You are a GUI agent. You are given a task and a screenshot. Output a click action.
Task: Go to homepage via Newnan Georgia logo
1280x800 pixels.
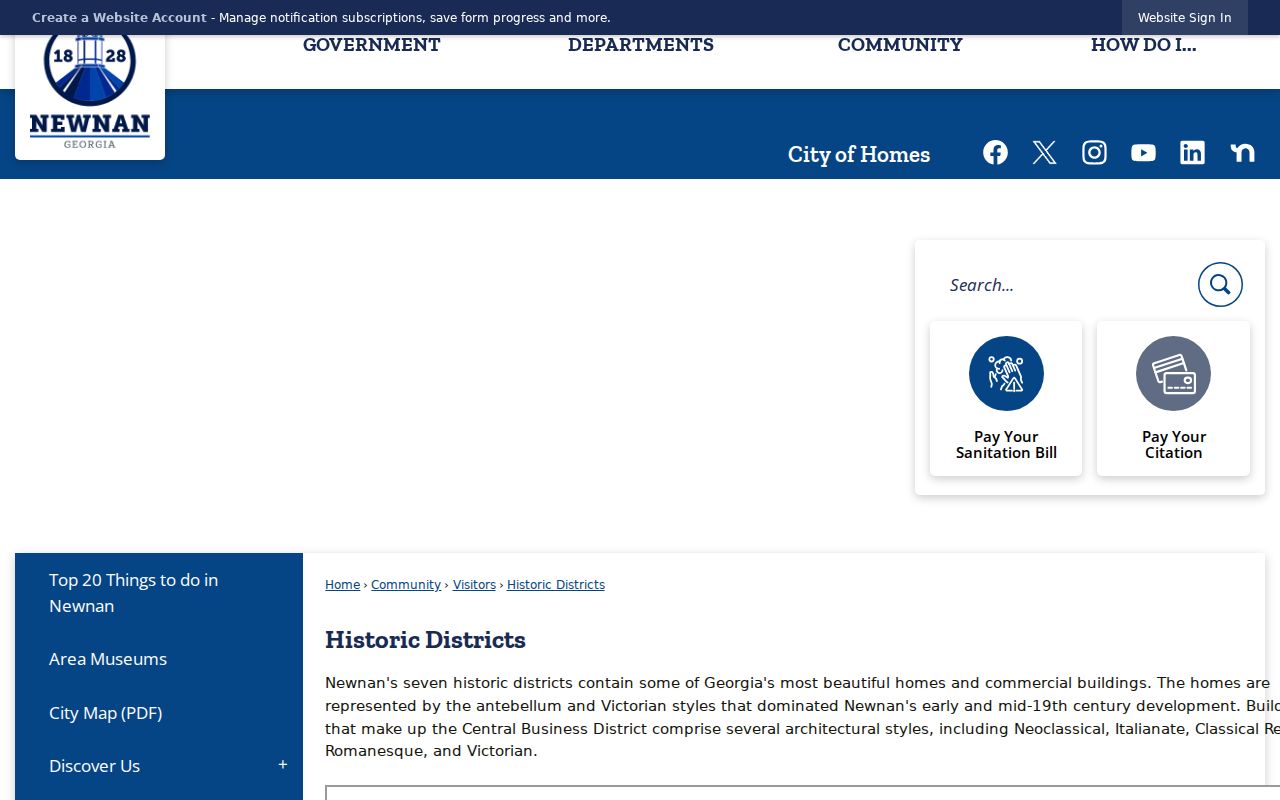pos(90,92)
